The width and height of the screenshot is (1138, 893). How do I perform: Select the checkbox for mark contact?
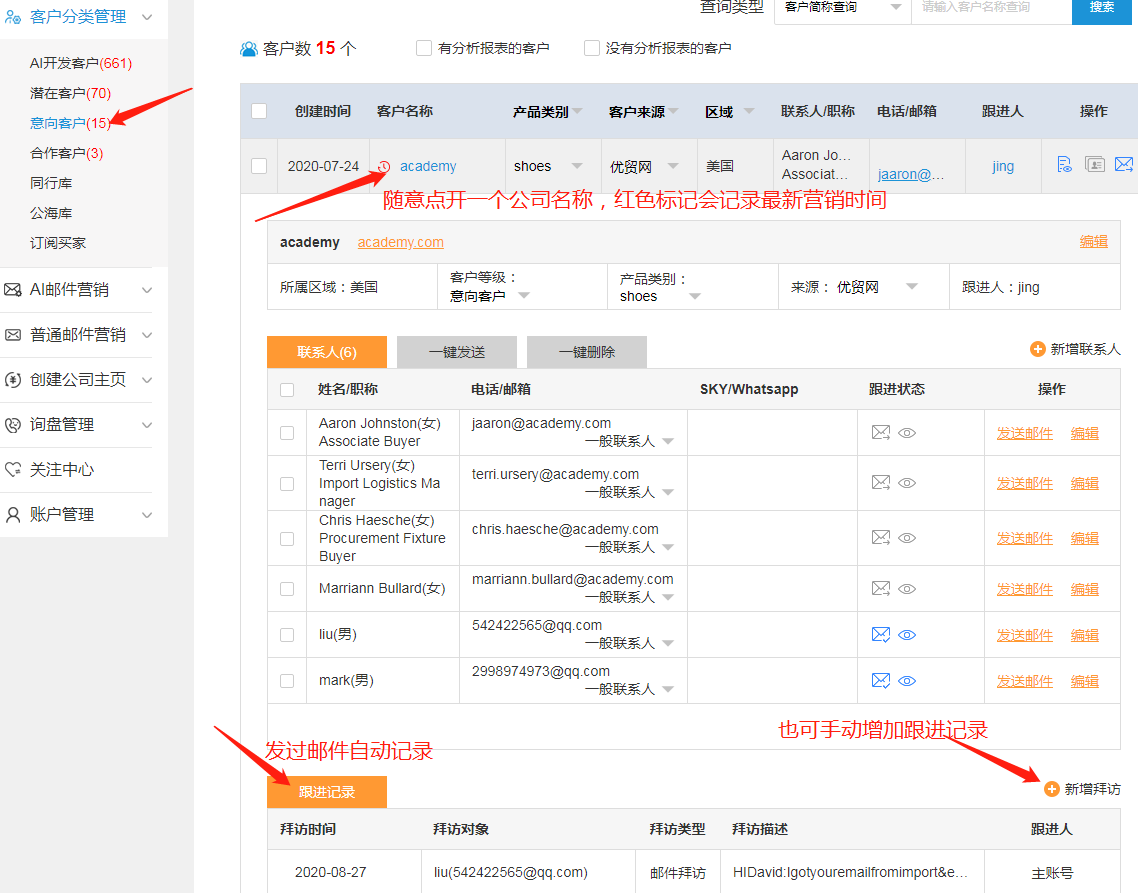pyautogui.click(x=287, y=681)
